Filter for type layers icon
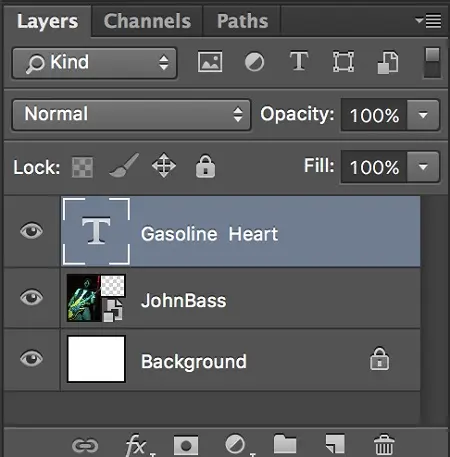450x457 pixels. 299,61
